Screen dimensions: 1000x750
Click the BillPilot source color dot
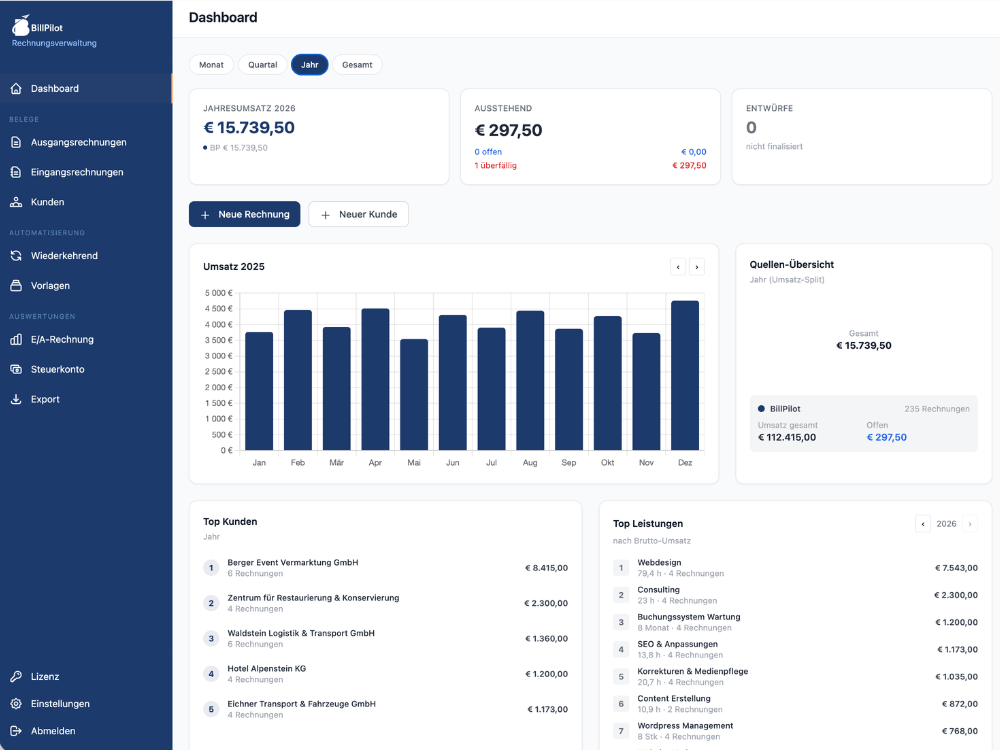(761, 409)
